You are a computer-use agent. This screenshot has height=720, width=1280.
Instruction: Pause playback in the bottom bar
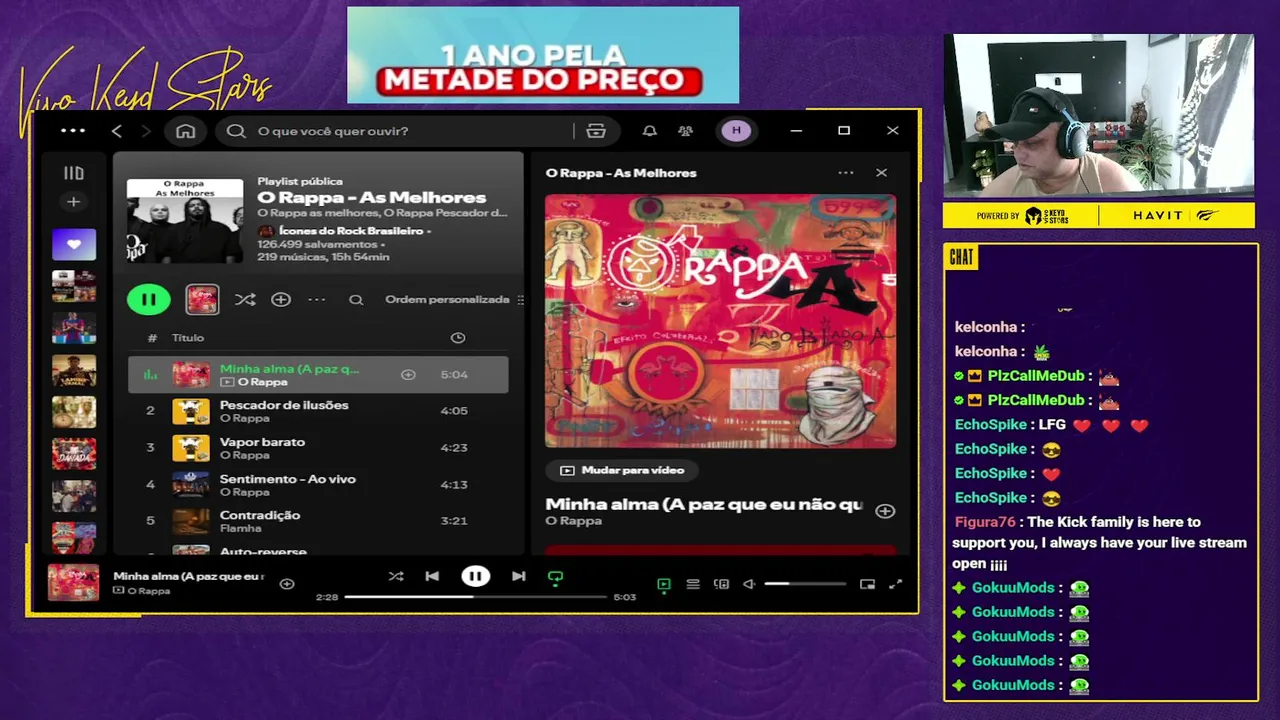[475, 576]
